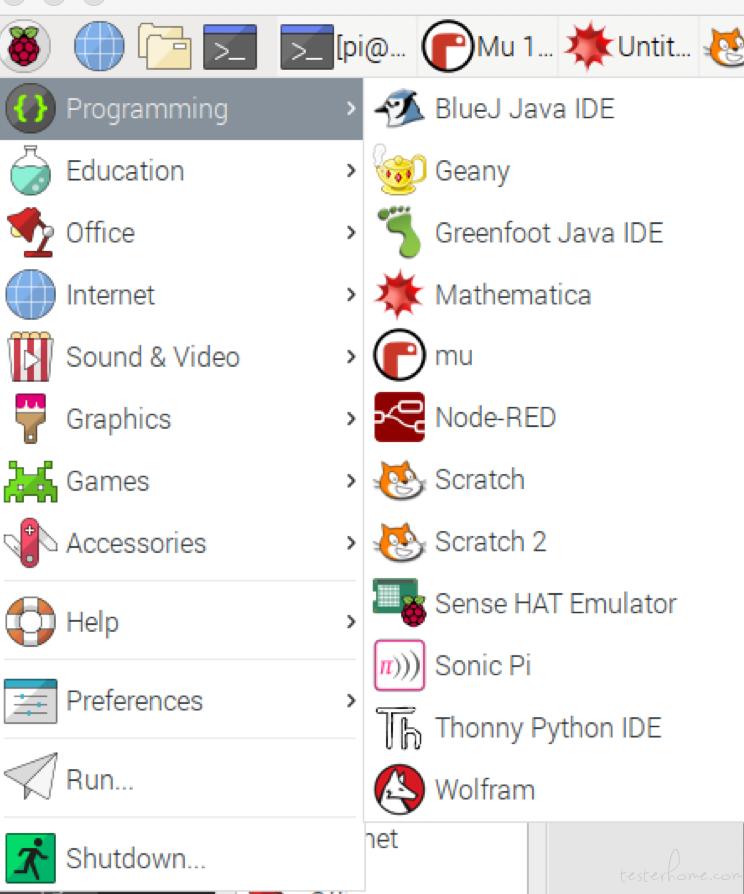Switch to the Mu taskbar window

487,46
